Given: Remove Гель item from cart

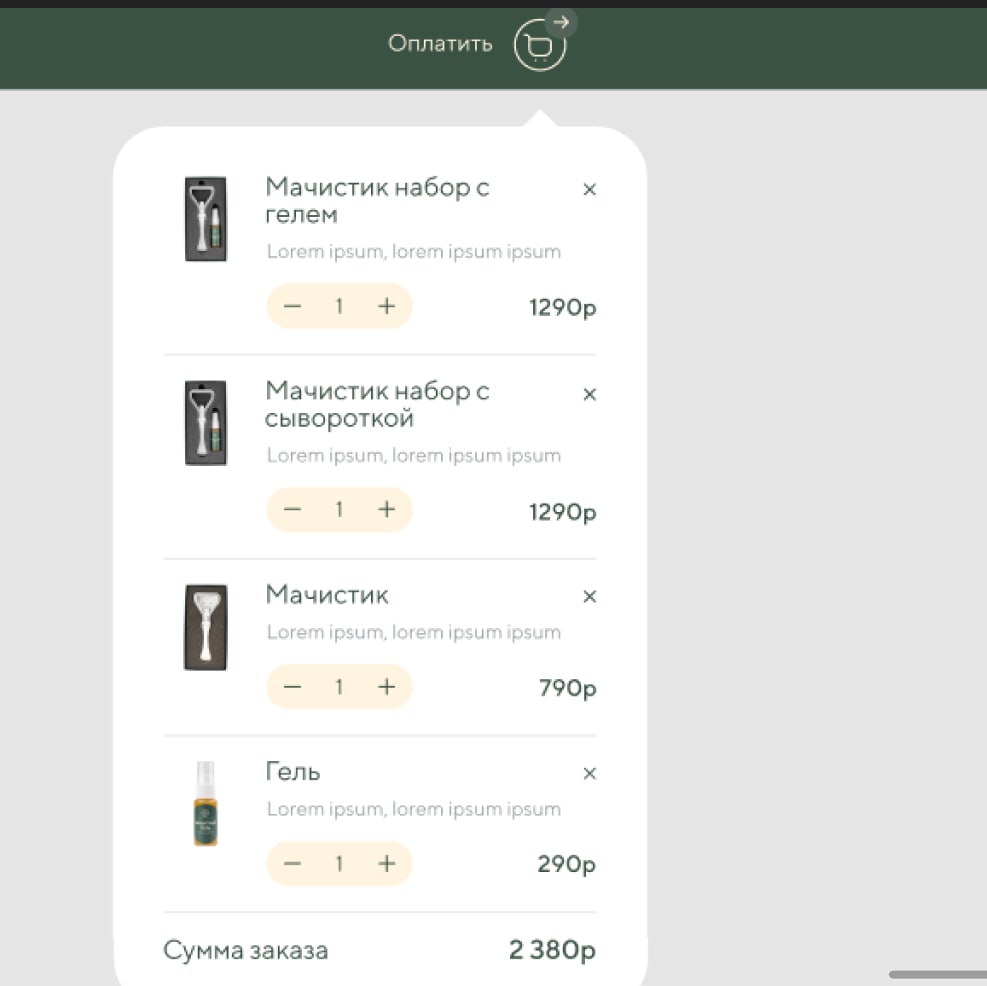Looking at the screenshot, I should (589, 773).
